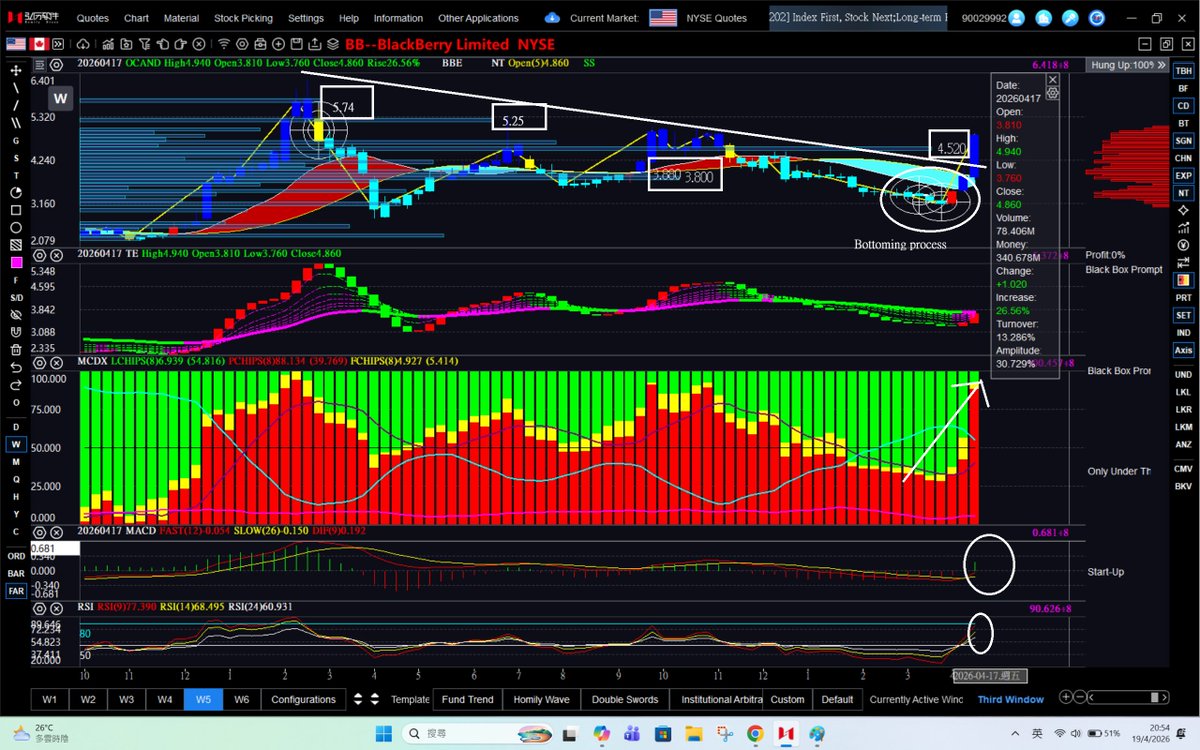
Task: Open the Other Applications menu
Action: (478, 18)
